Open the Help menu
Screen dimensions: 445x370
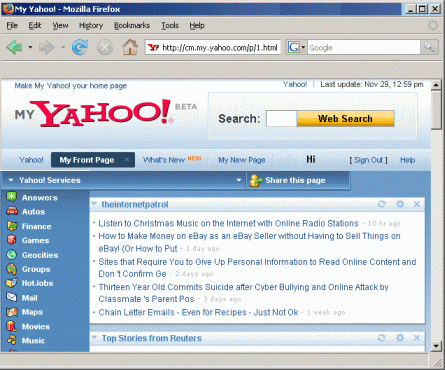click(197, 25)
